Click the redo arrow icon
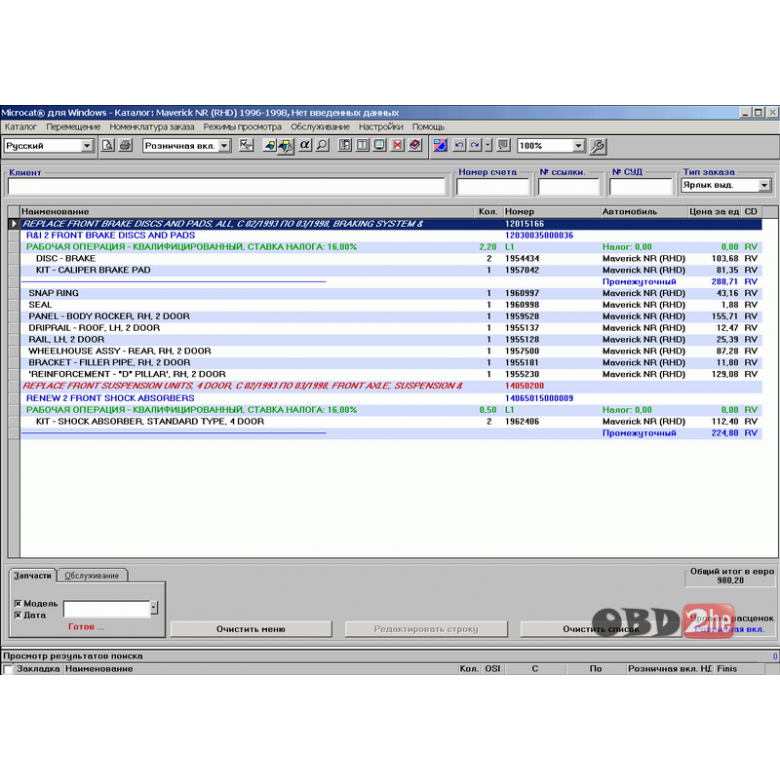 coord(476,145)
